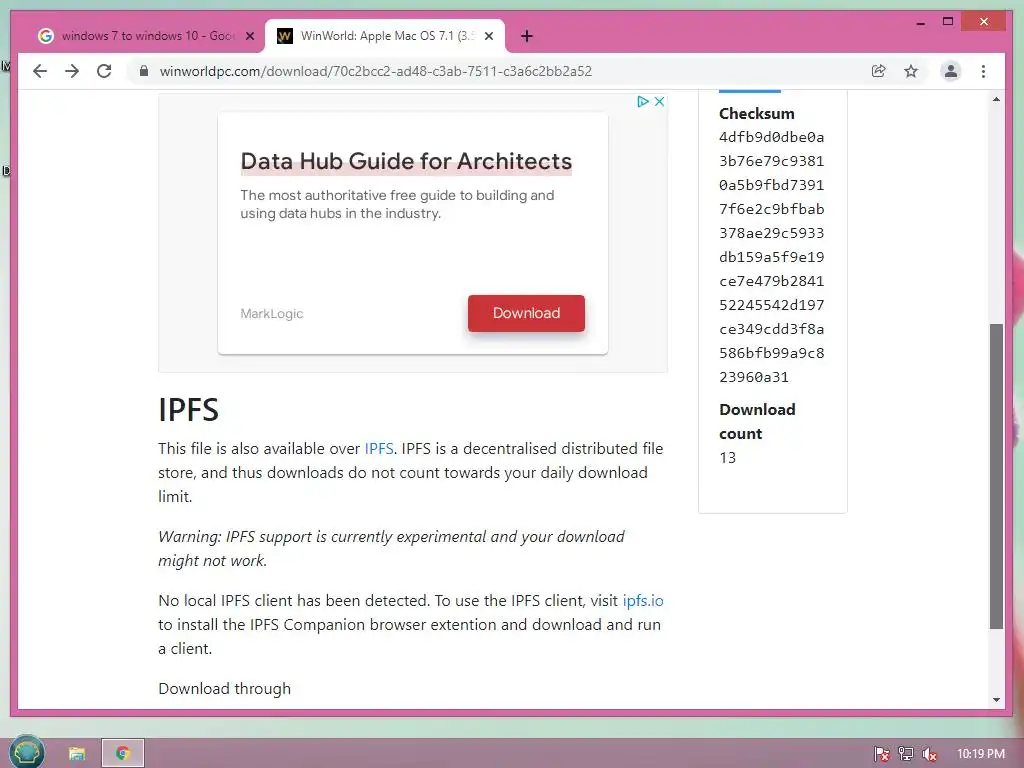The width and height of the screenshot is (1024, 768).
Task: Click the IPFS section heading
Action: [189, 410]
